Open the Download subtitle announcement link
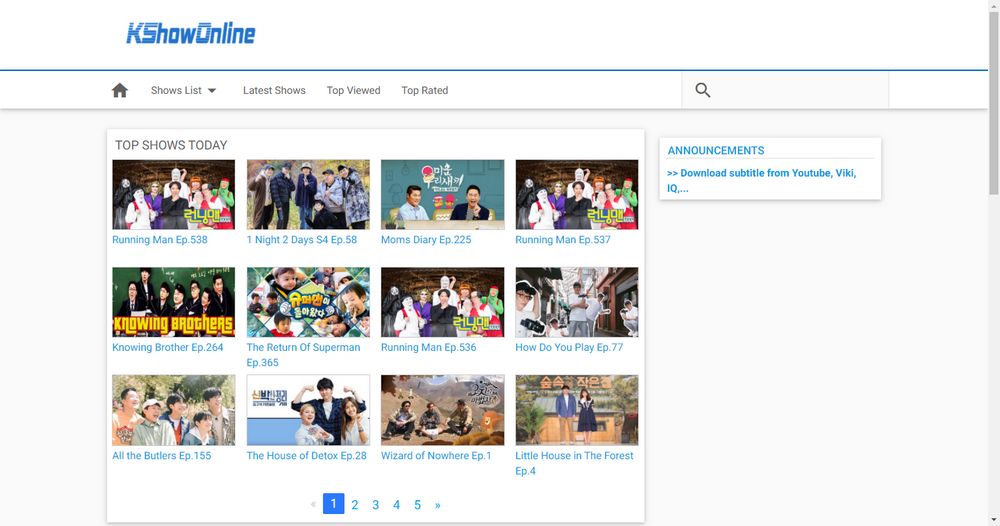 tap(760, 180)
